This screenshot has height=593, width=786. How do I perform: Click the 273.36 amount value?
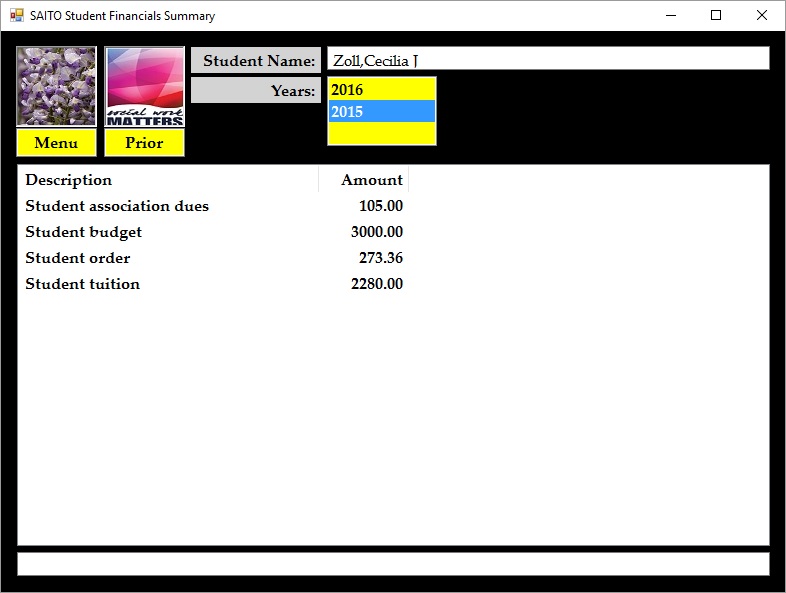(381, 258)
